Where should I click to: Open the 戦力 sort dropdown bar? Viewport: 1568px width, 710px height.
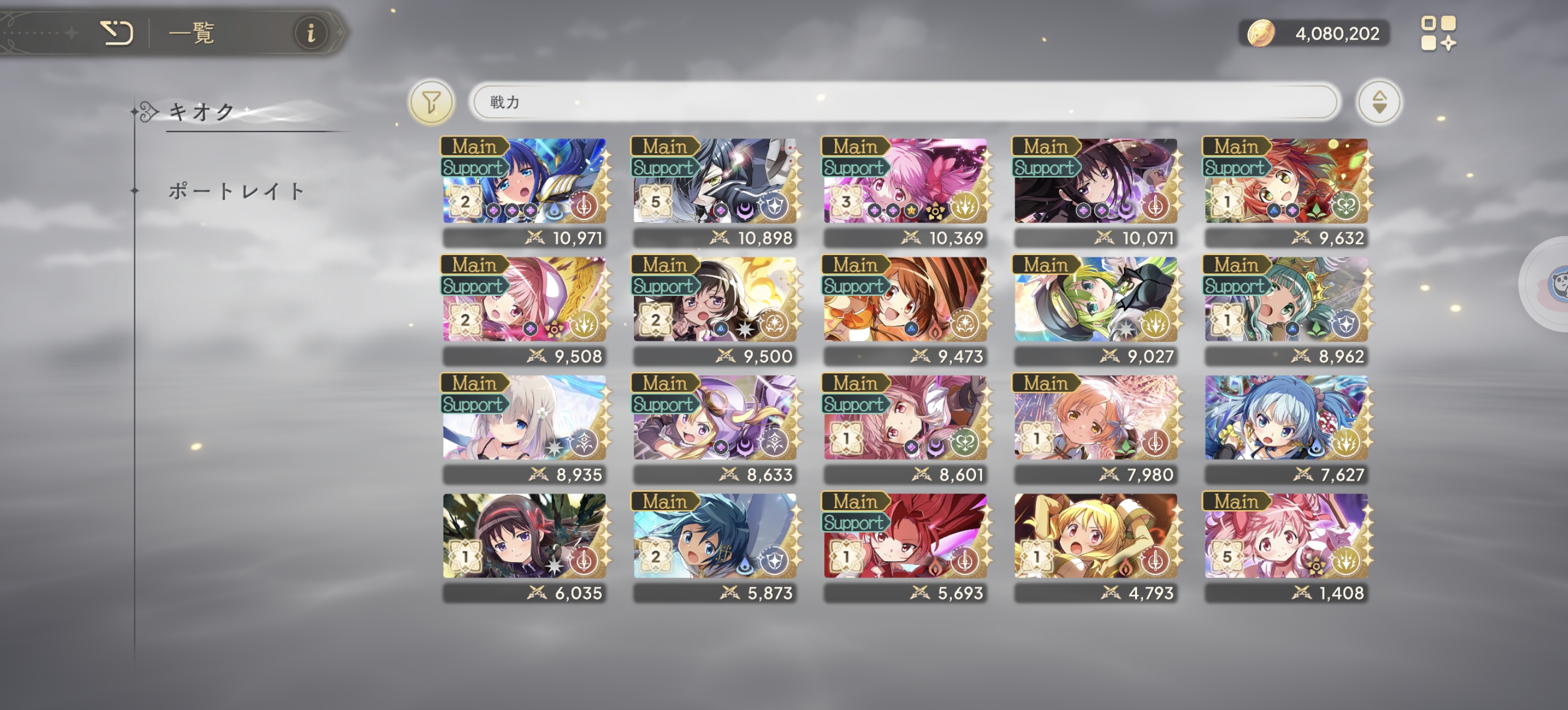(905, 102)
